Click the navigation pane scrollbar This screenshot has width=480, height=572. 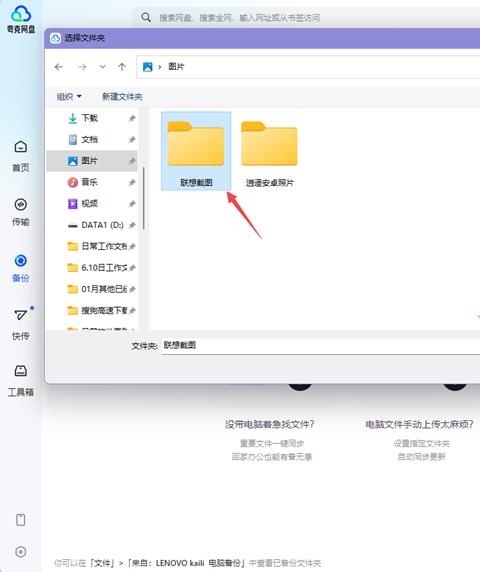144,198
